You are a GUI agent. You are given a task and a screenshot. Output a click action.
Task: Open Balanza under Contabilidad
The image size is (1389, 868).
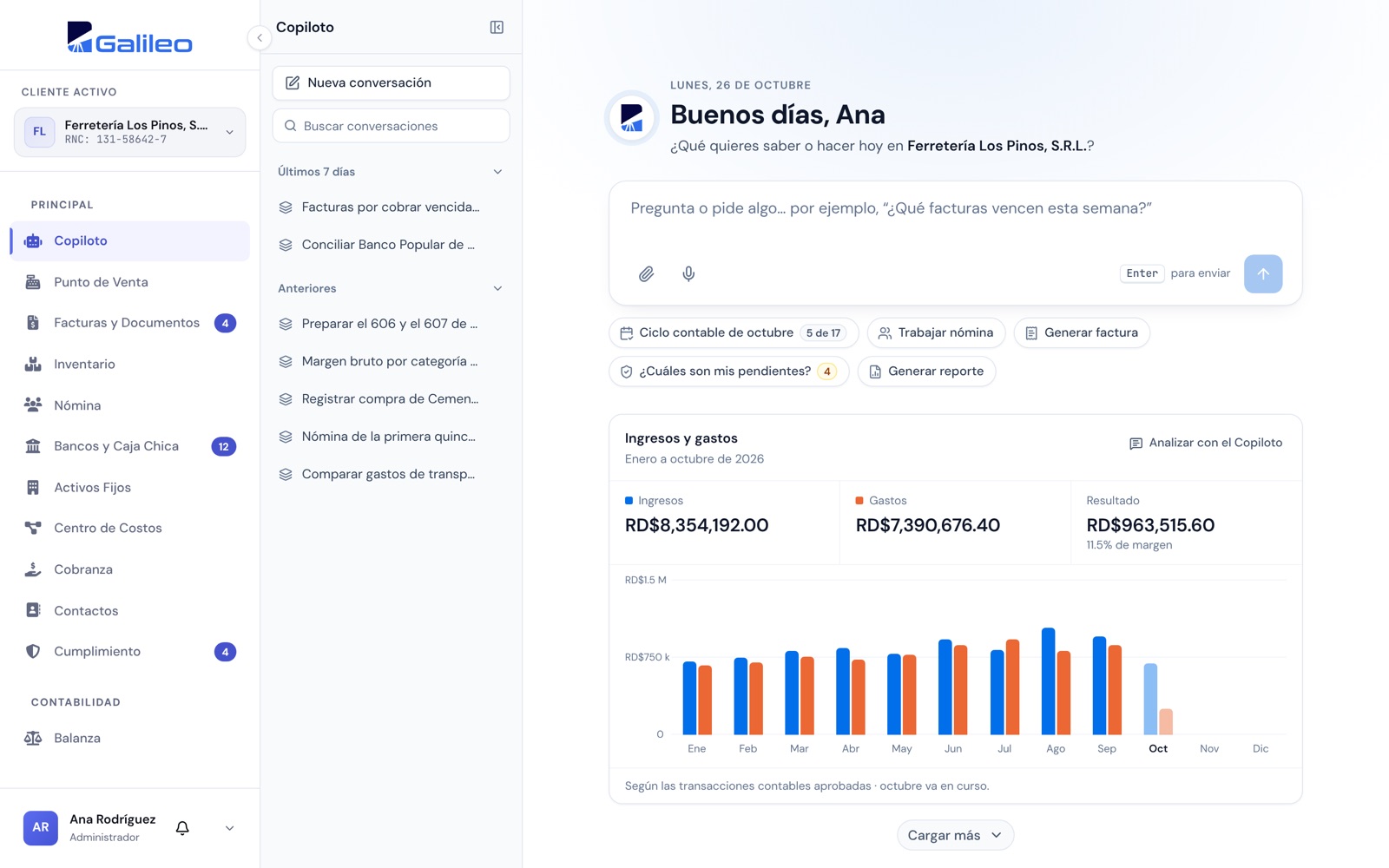point(130,739)
